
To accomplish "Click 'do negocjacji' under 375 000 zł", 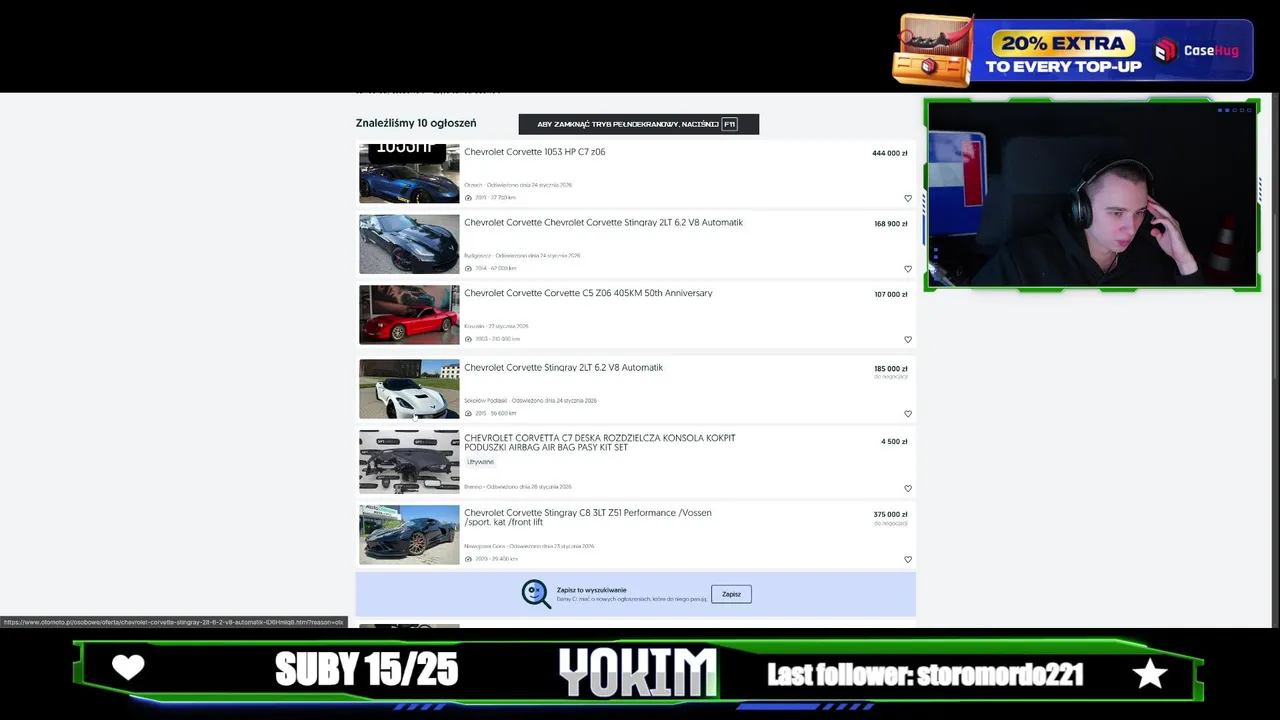I will [x=891, y=524].
